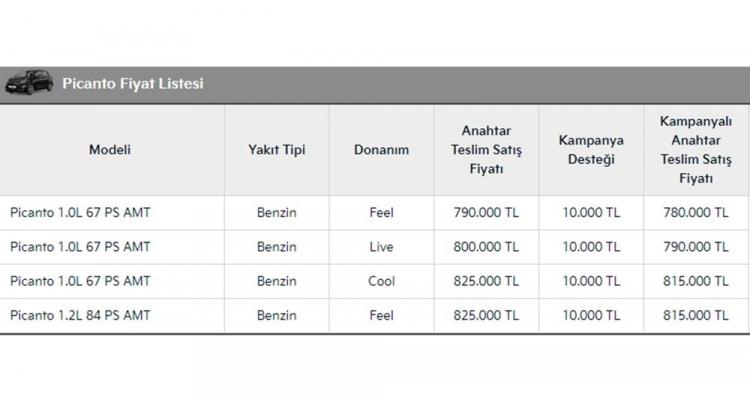Select the Picanto 1.2L 84 PS AMT row
This screenshot has width=750, height=396.
pos(374,316)
